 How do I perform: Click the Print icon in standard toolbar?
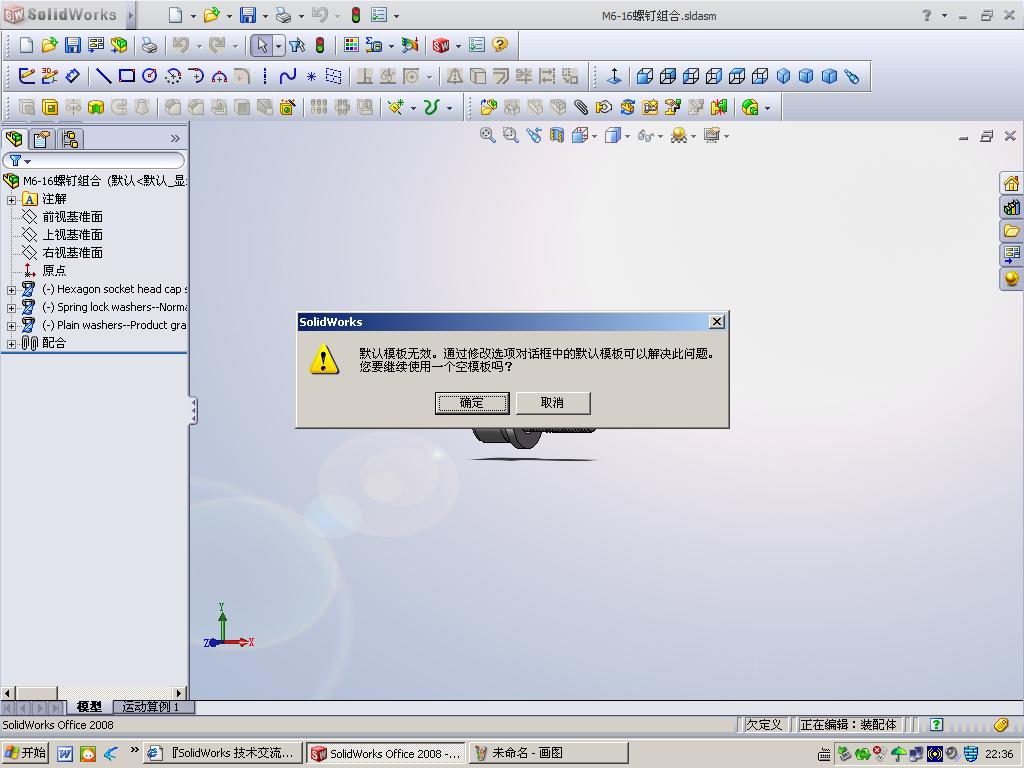(150, 45)
